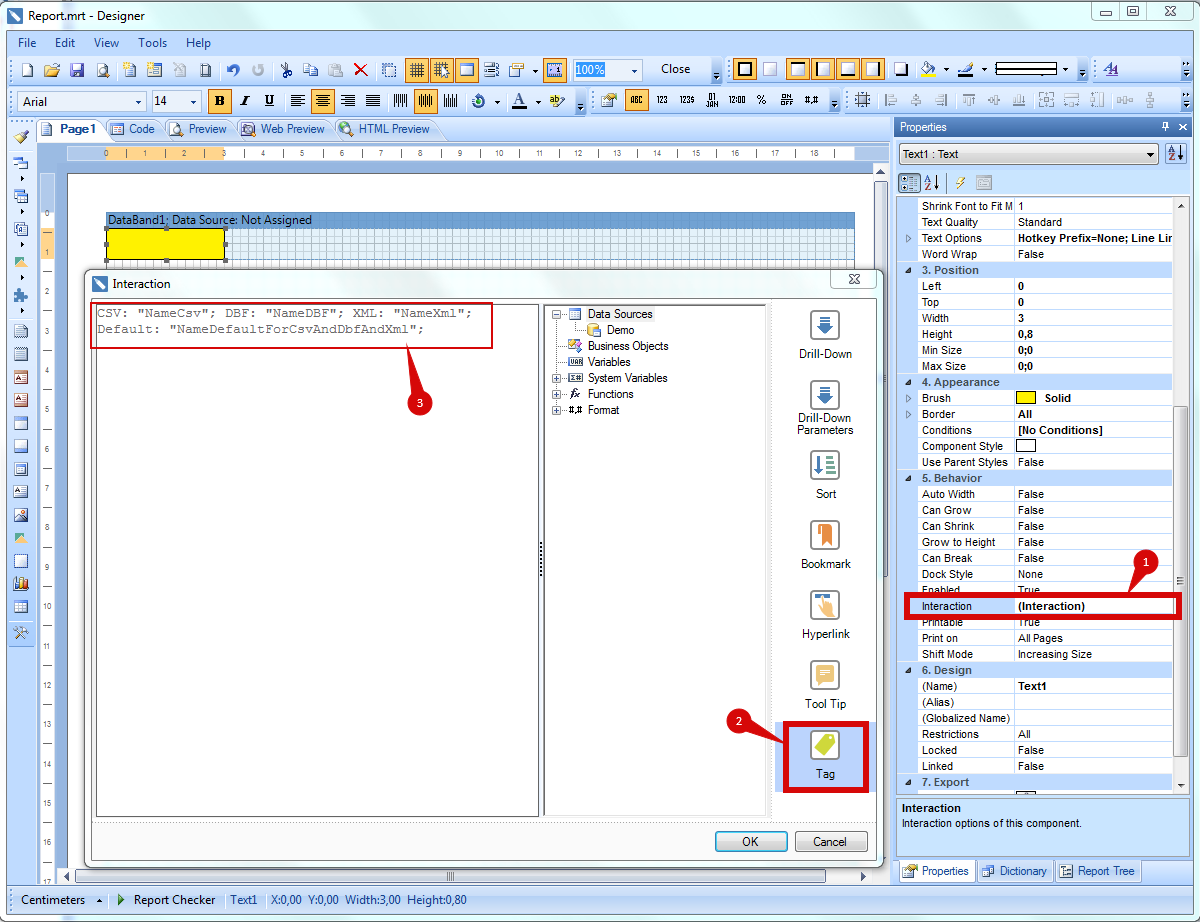The image size is (1200, 922).
Task: Toggle Italic font style
Action: click(x=244, y=101)
